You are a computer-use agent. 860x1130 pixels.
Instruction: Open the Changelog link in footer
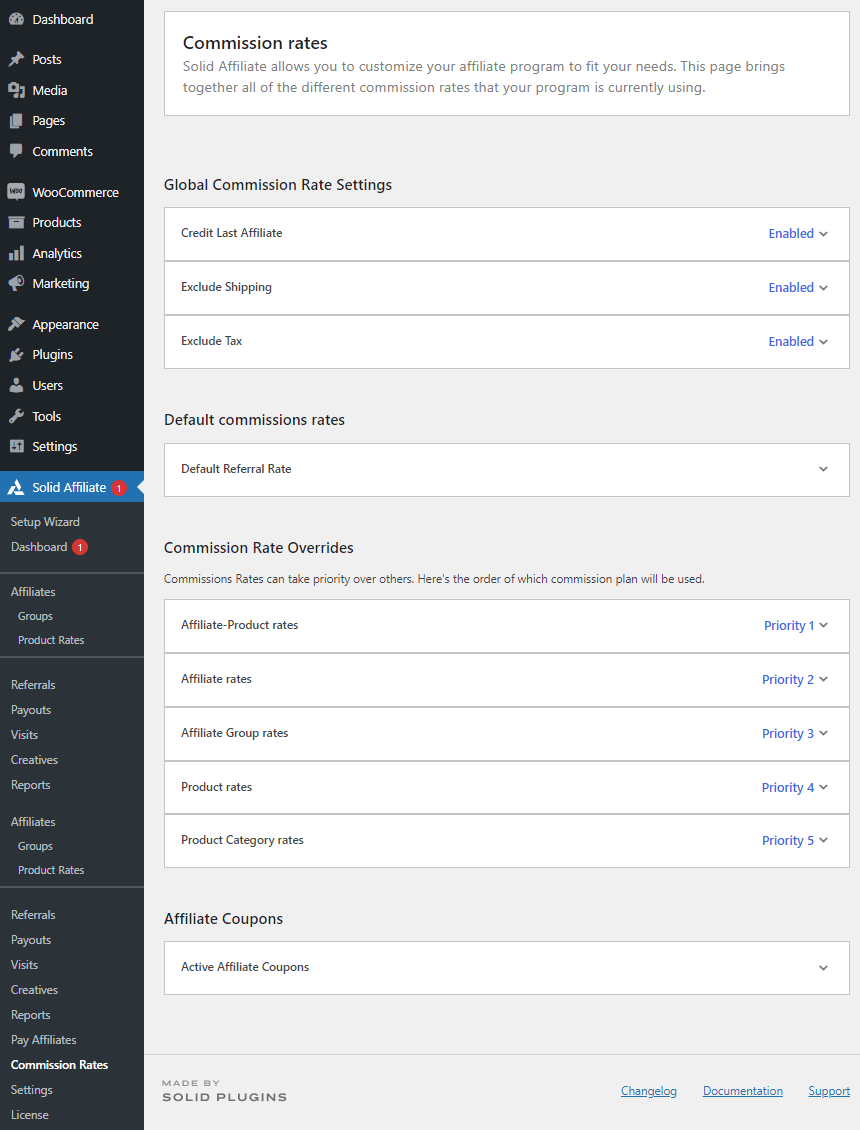point(648,1091)
